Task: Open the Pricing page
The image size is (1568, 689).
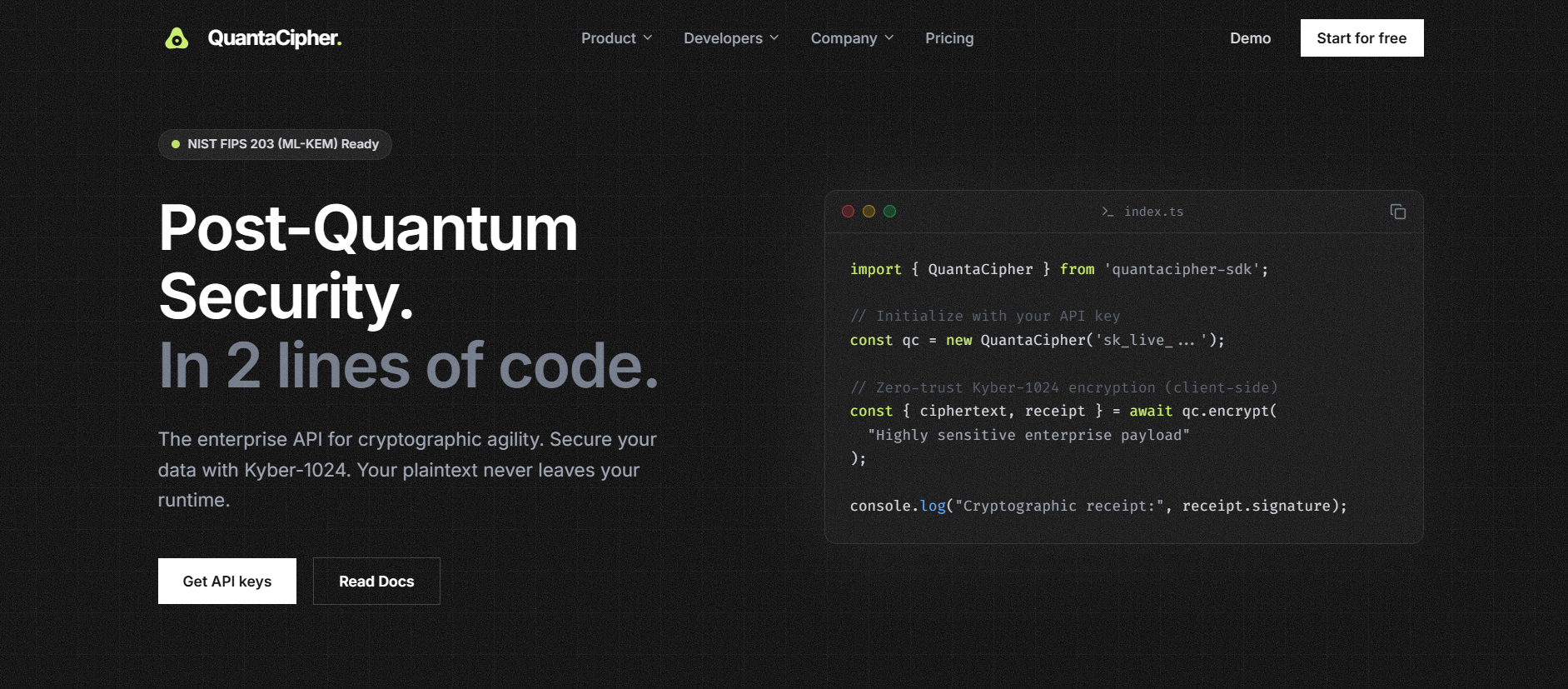Action: coord(949,38)
